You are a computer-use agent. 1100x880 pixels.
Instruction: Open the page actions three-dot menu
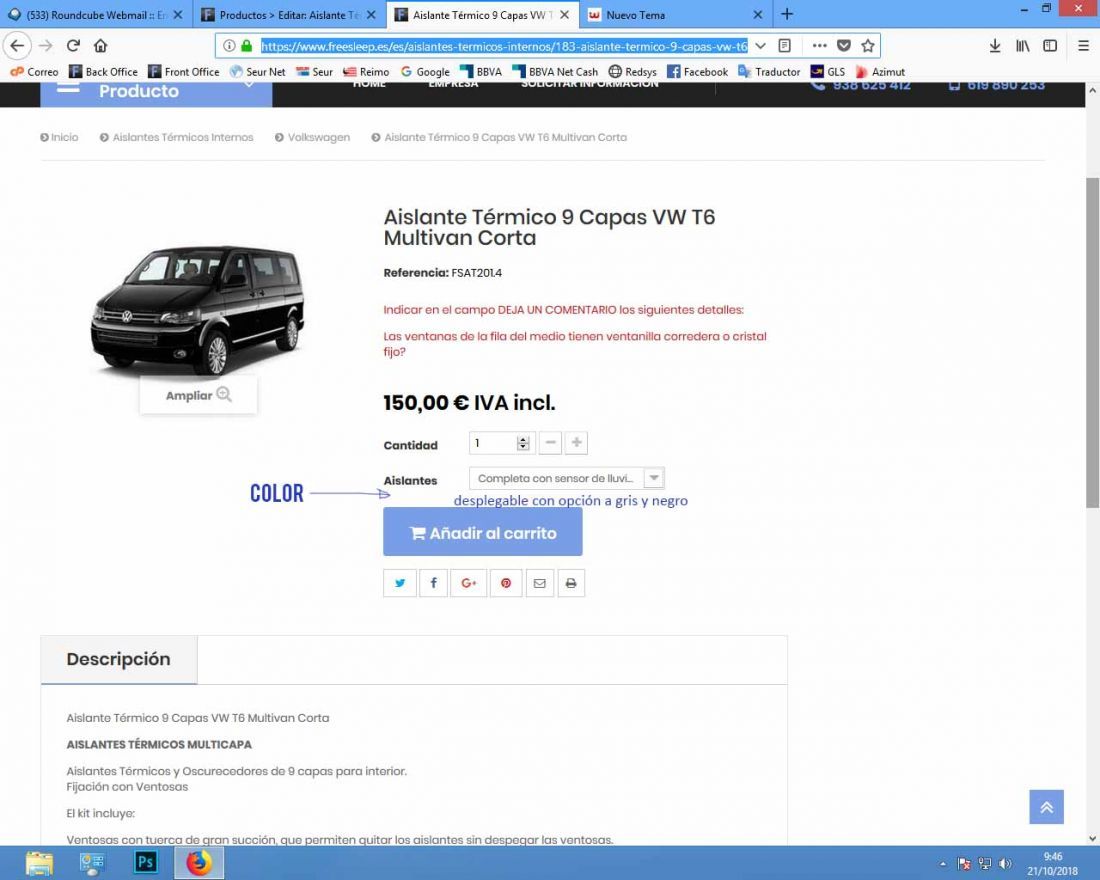(819, 46)
